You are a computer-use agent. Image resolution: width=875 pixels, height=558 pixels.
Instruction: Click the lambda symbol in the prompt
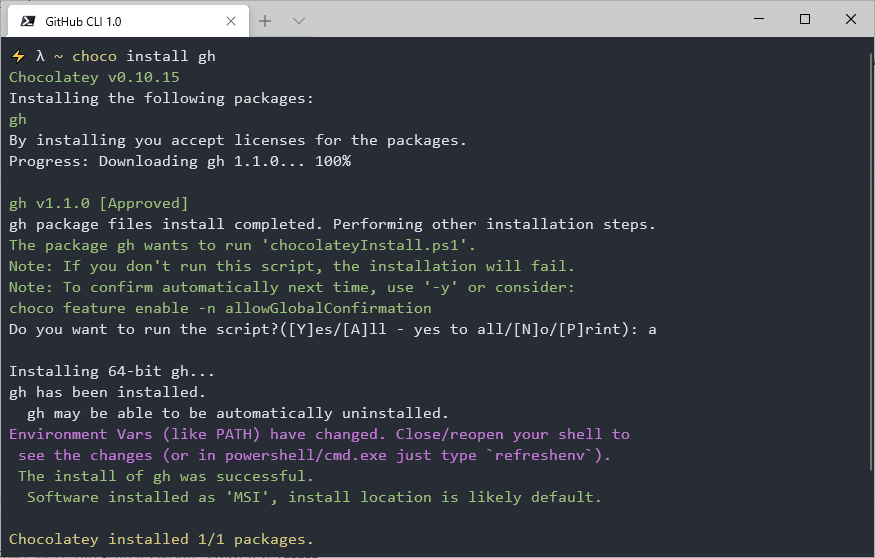(40, 56)
